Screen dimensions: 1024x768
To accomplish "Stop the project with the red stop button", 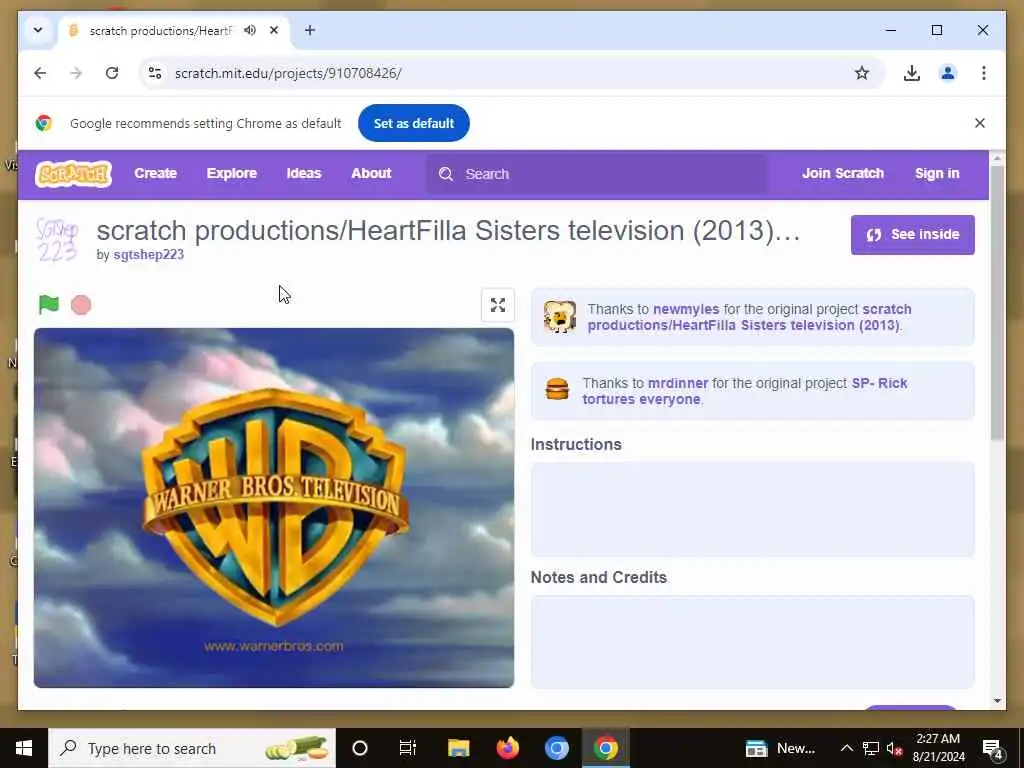I will [x=81, y=305].
